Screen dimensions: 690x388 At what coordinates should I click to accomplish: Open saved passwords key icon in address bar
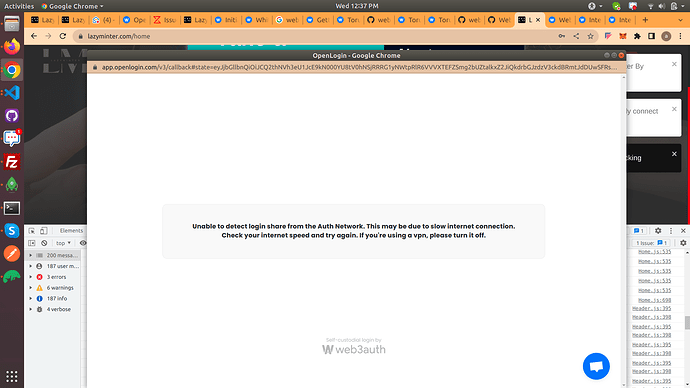coord(562,36)
